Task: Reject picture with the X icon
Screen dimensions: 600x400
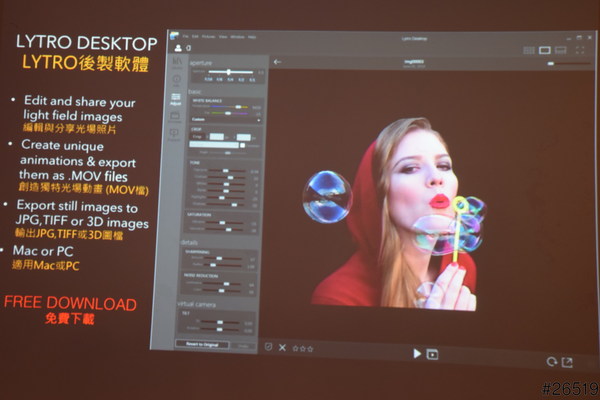Action: [x=282, y=348]
